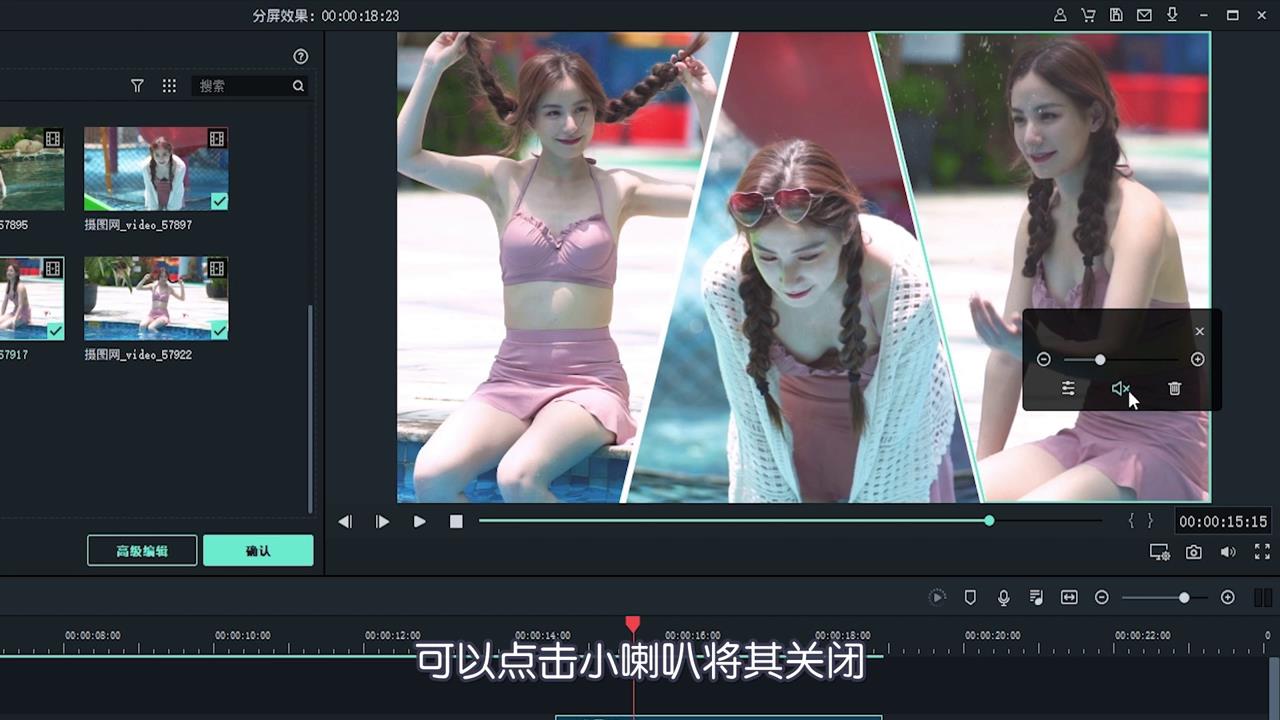Zoom the timeline to fit
Image resolution: width=1280 pixels, height=720 pixels.
[x=1069, y=597]
